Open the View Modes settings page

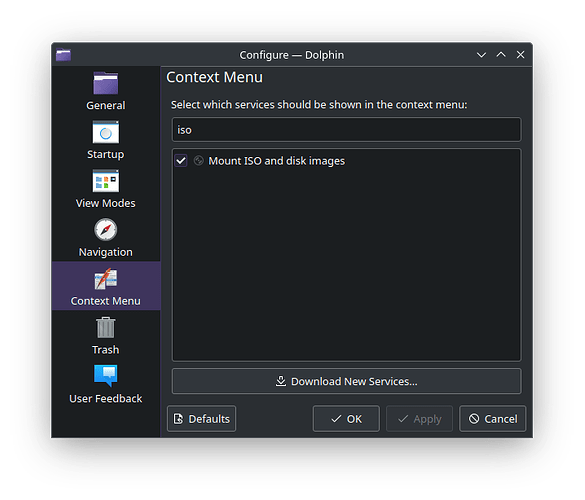[106, 188]
